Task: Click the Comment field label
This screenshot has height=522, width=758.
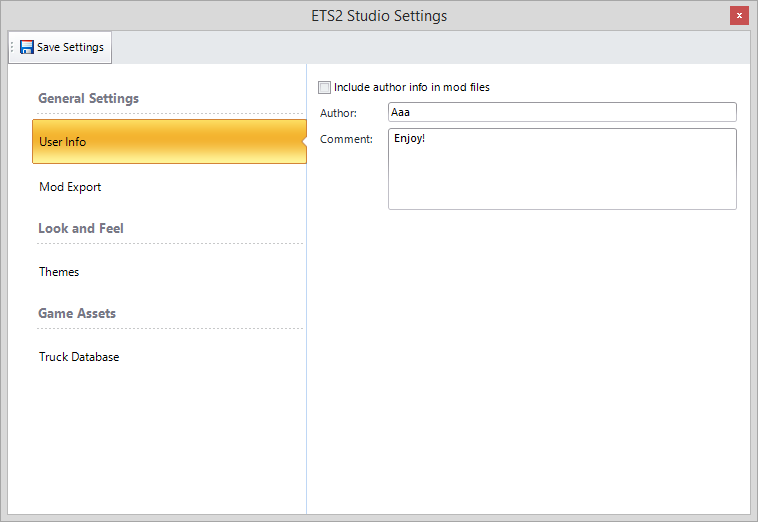Action: [x=346, y=139]
